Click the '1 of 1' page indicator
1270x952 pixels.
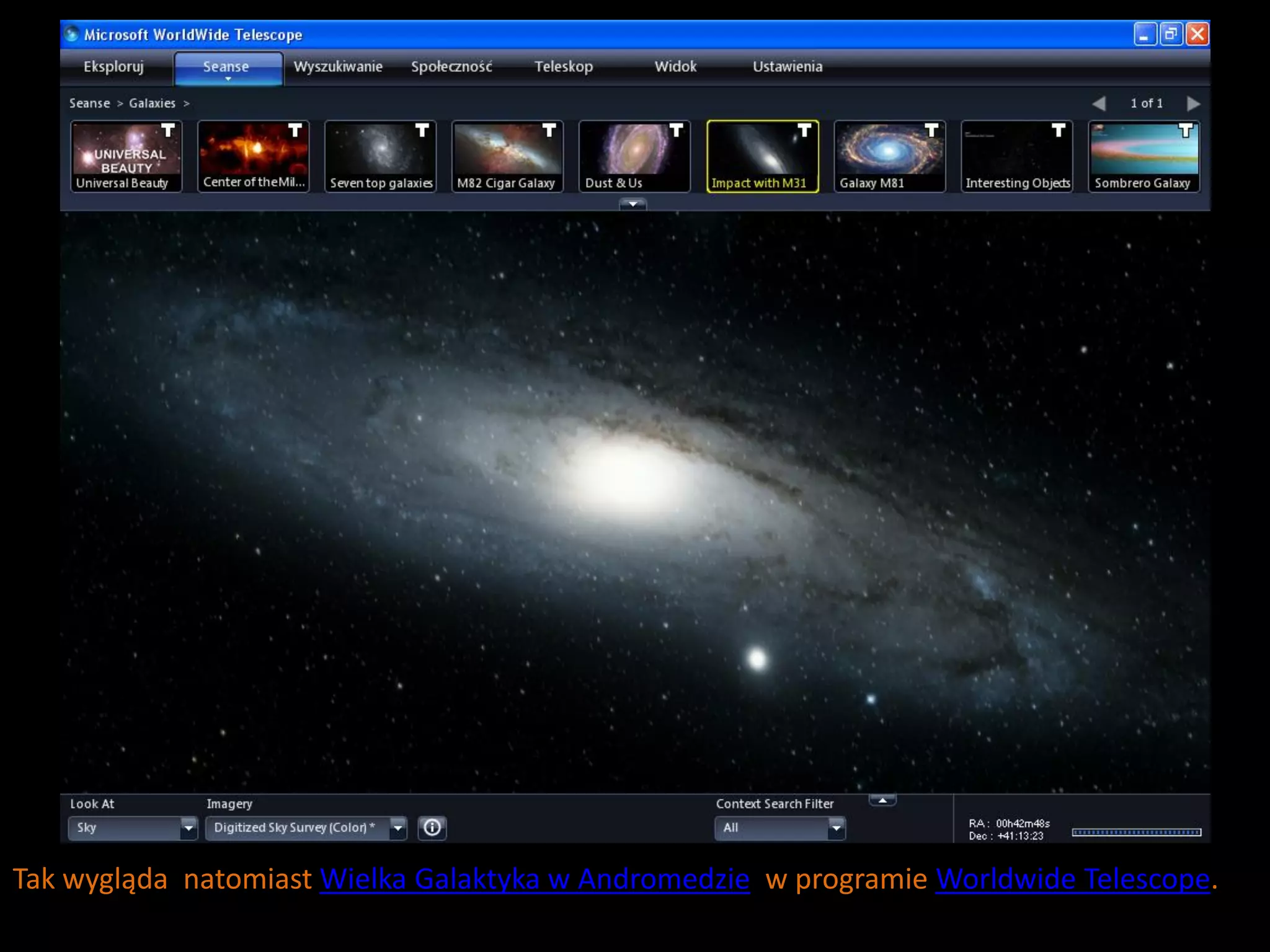1147,104
